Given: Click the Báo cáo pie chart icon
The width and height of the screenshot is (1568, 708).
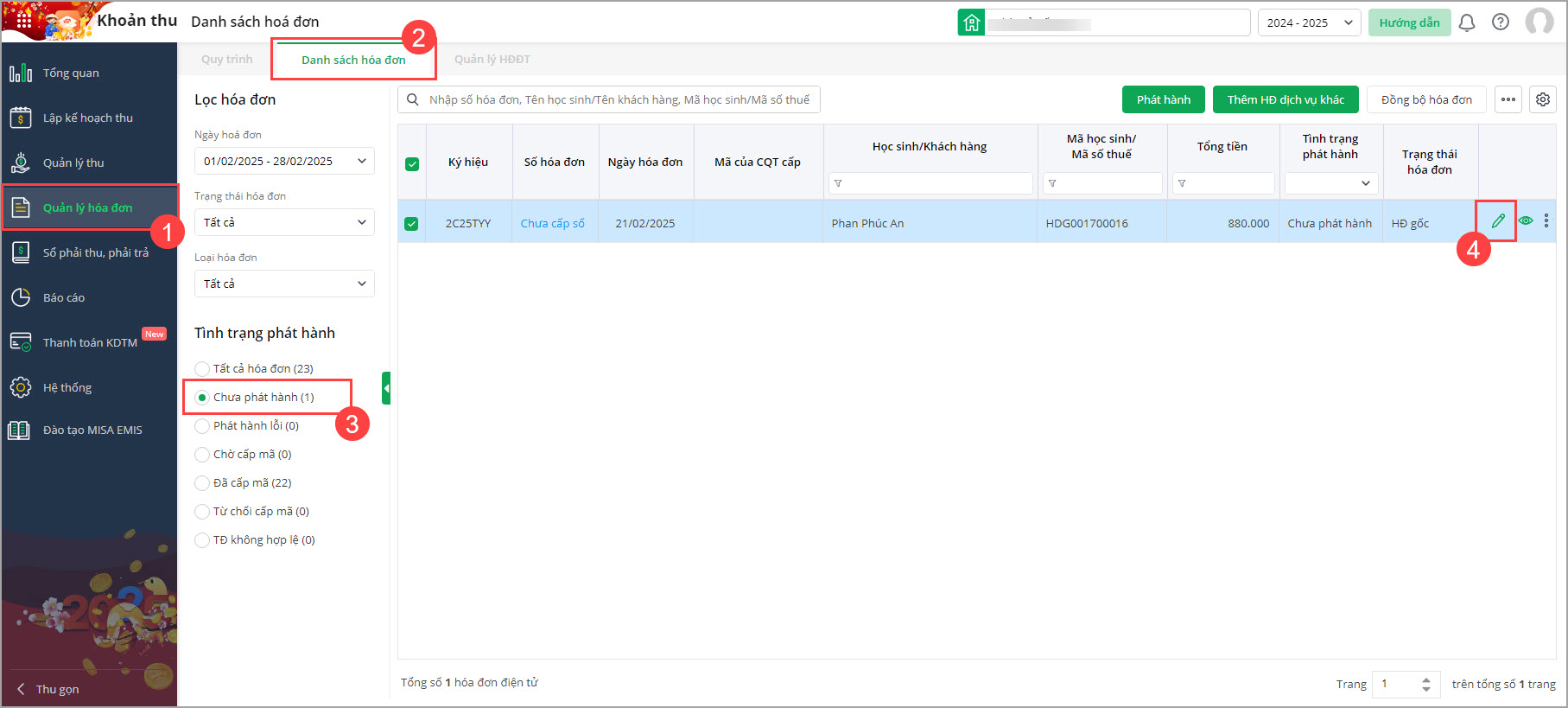Looking at the screenshot, I should tap(21, 297).
